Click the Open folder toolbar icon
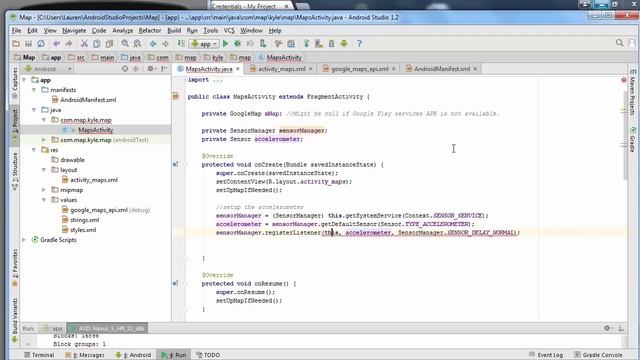The height and width of the screenshot is (360, 640). [16, 44]
